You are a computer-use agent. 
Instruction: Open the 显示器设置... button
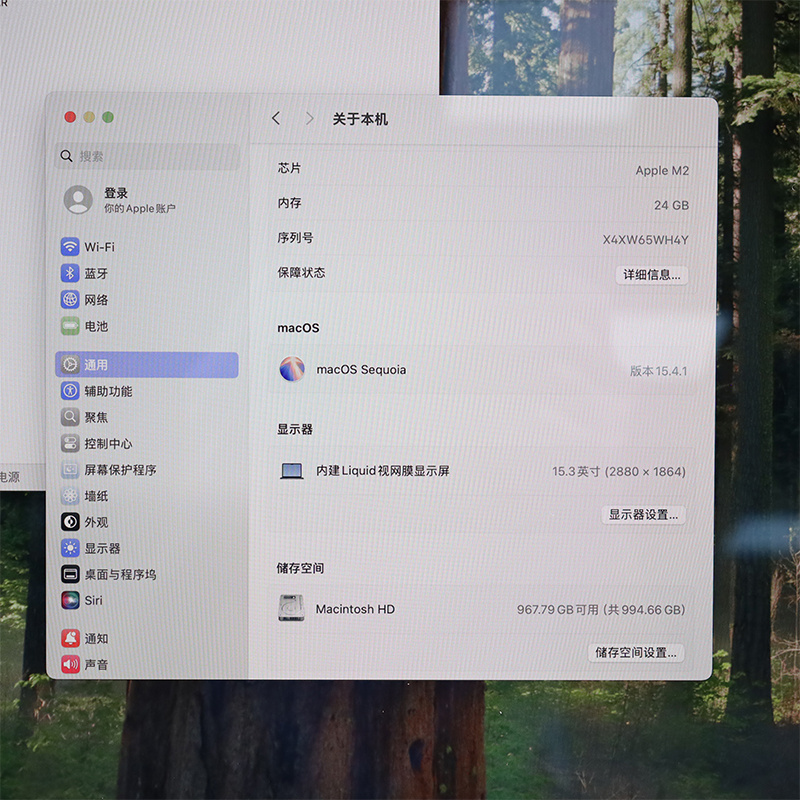(x=643, y=515)
